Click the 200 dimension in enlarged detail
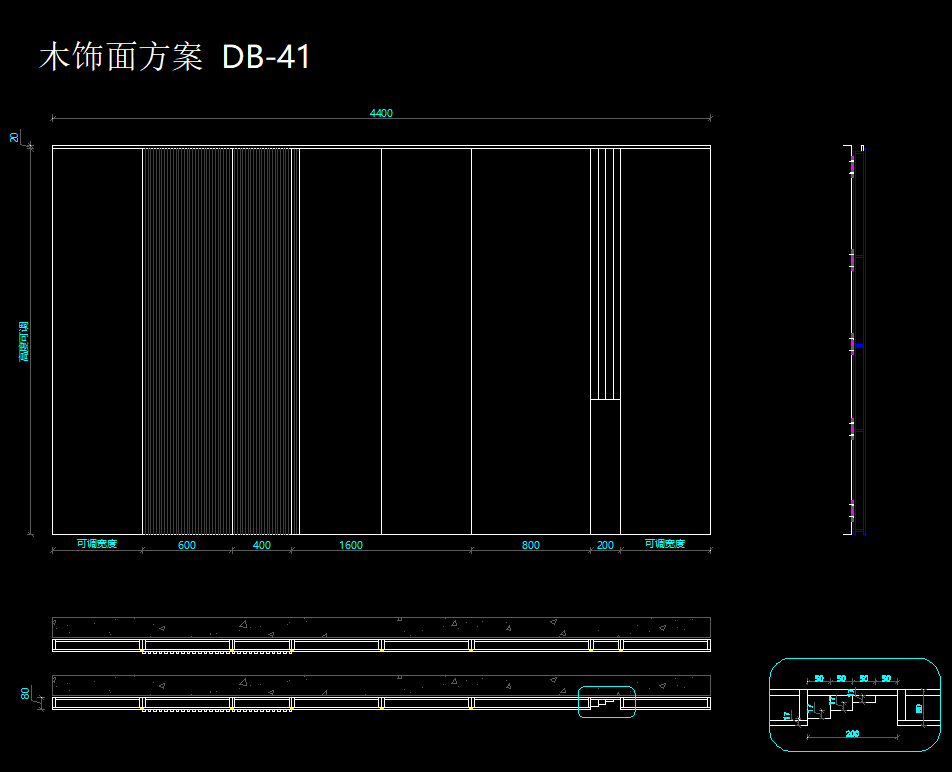Screen dimensions: 952x772 [x=852, y=734]
